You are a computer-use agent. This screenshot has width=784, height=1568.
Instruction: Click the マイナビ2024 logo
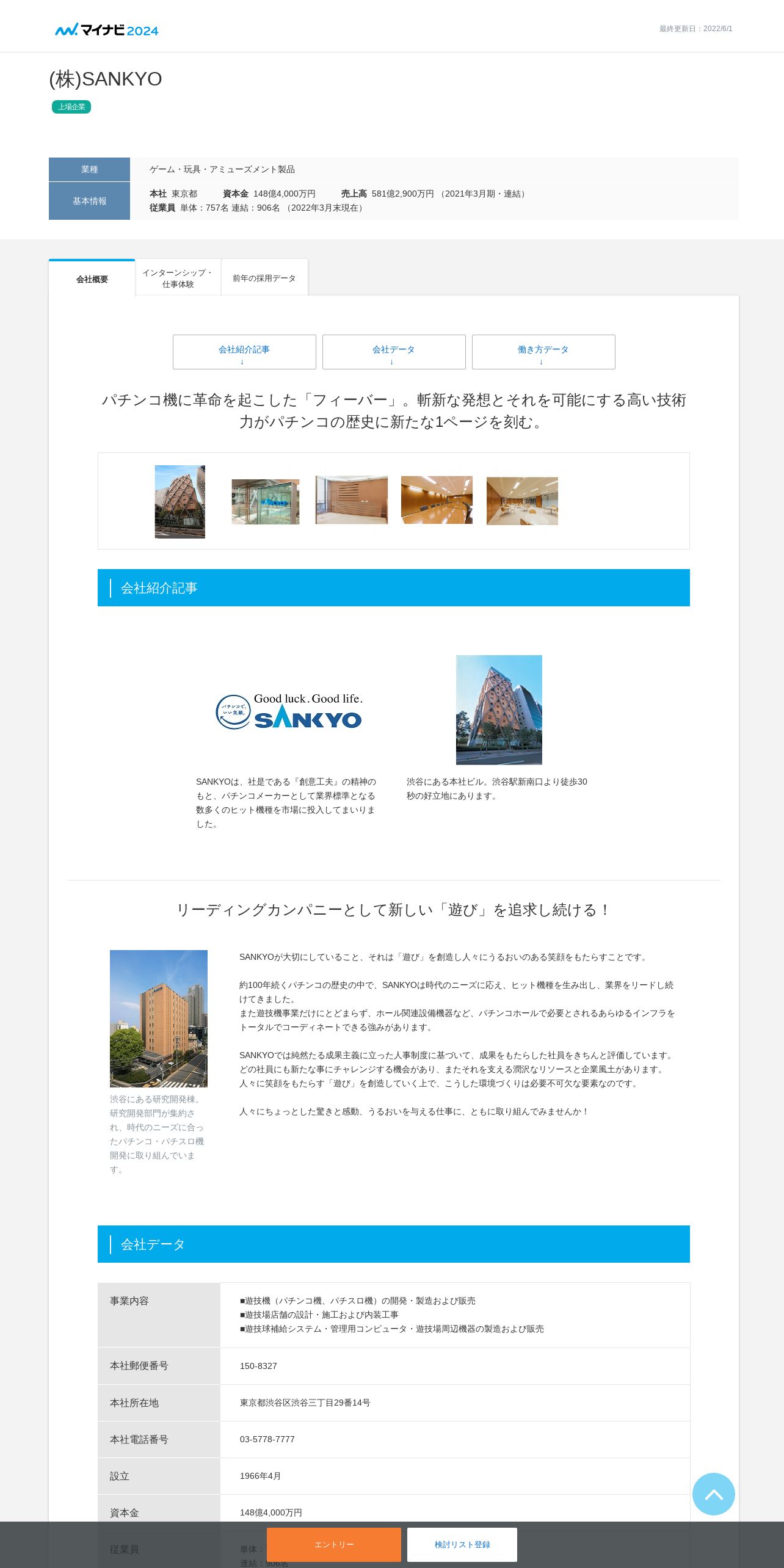pyautogui.click(x=107, y=29)
